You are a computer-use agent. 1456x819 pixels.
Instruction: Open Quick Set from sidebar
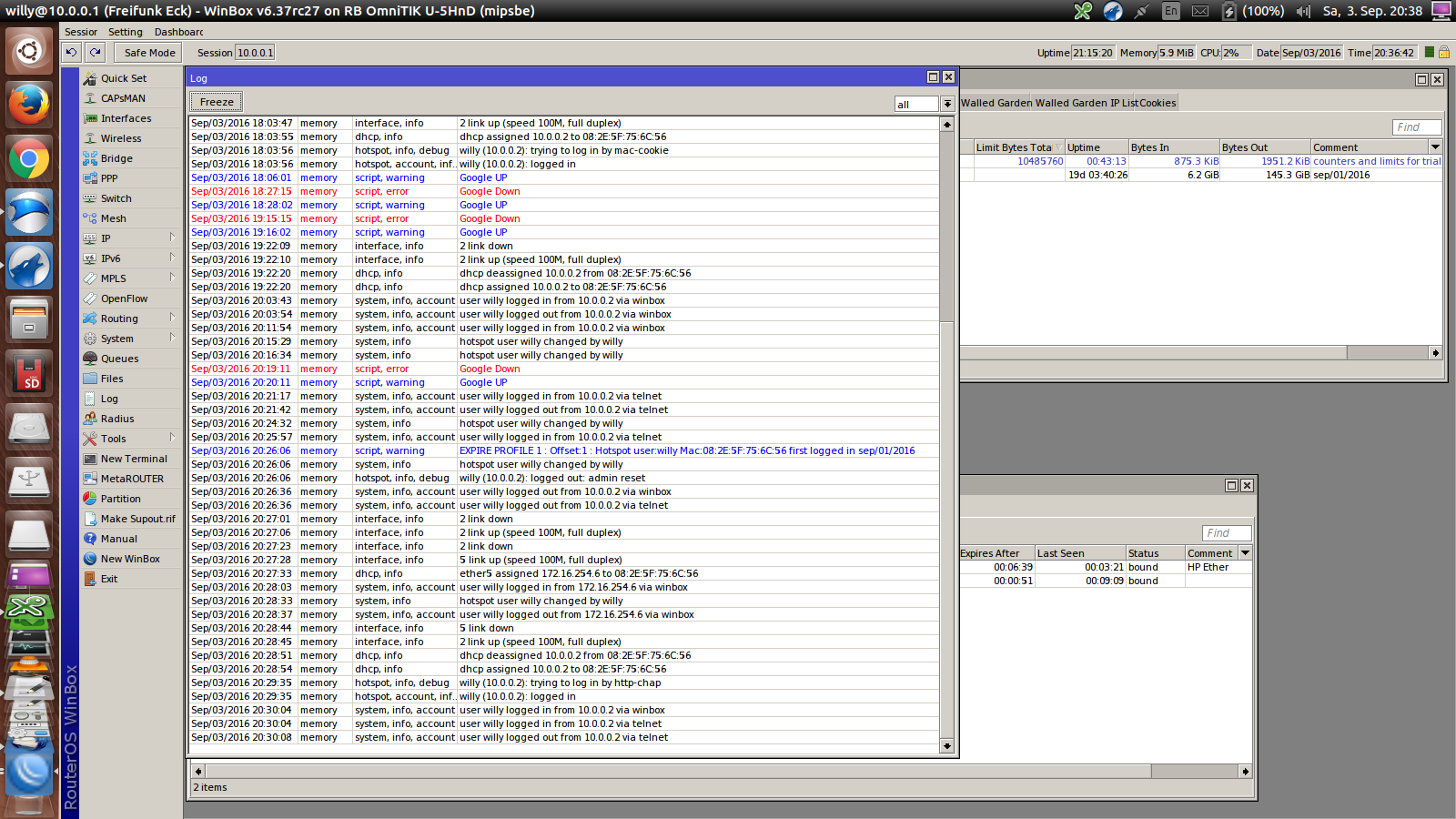[123, 78]
